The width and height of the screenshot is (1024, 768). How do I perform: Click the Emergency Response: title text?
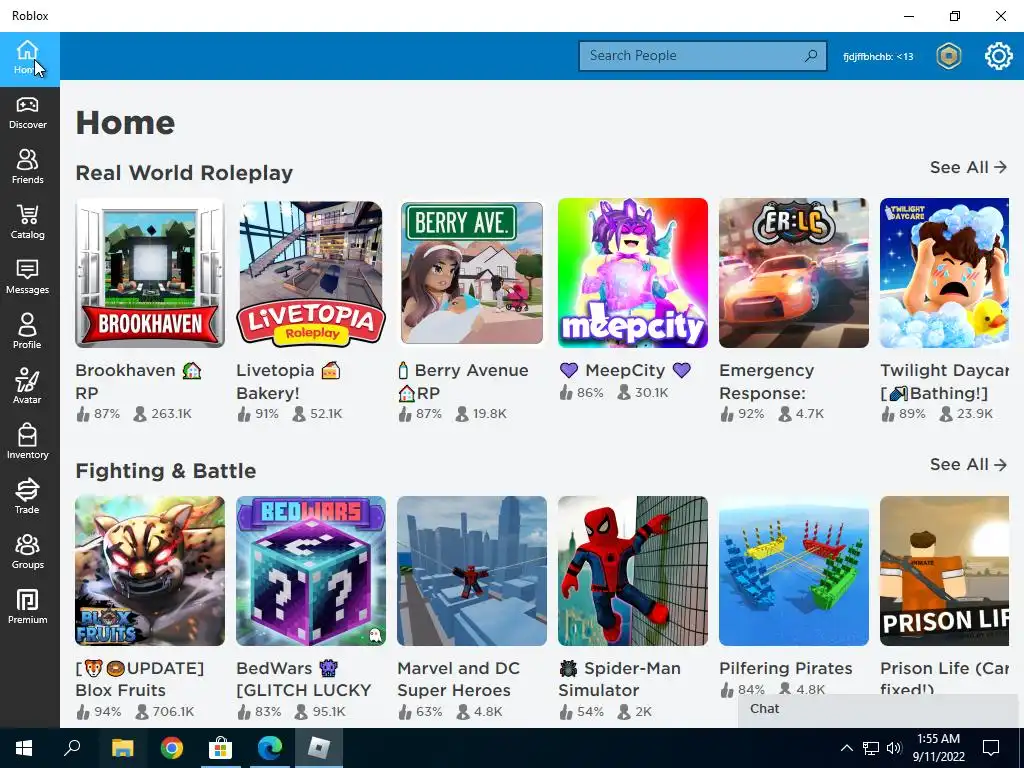pyautogui.click(x=767, y=381)
